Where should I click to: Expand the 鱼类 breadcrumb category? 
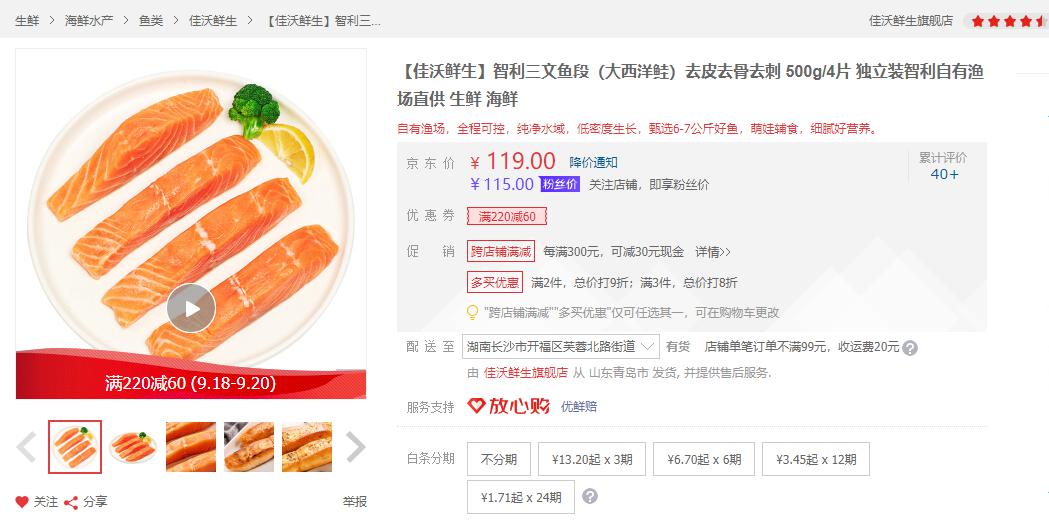tap(151, 20)
